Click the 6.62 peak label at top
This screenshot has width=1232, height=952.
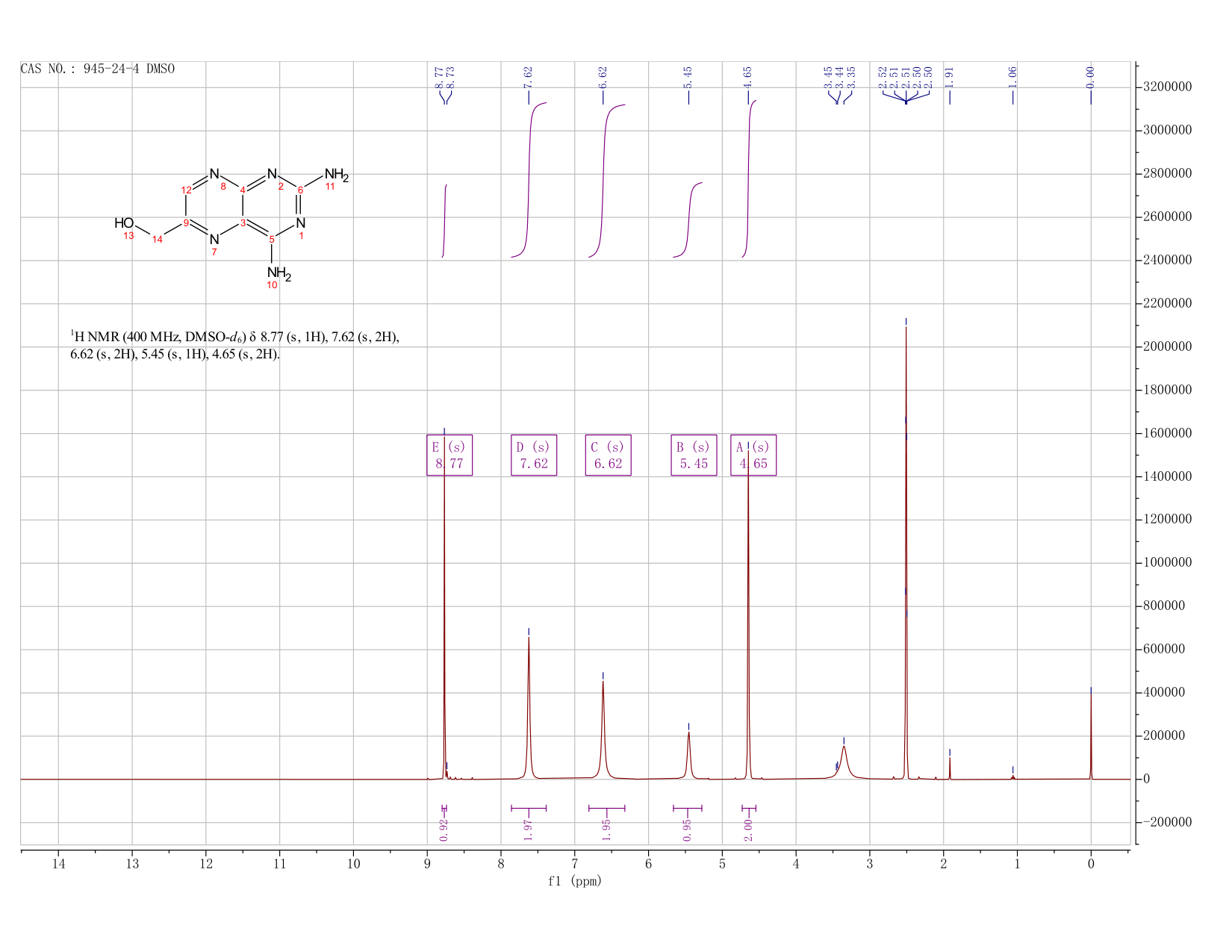[603, 77]
